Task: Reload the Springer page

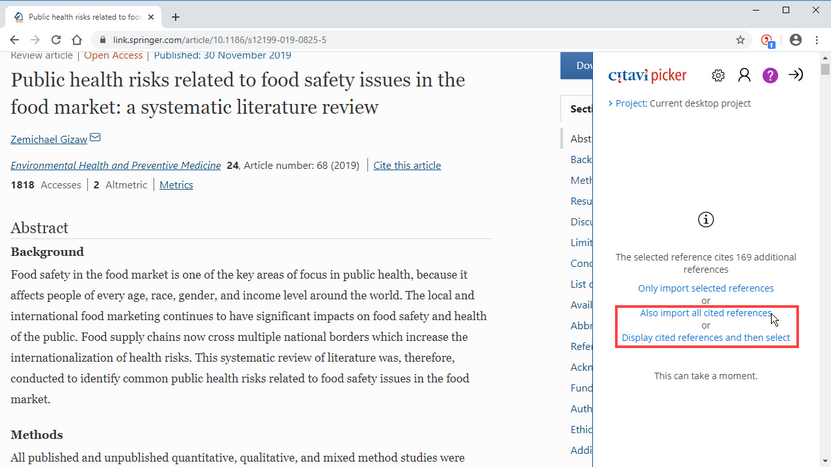Action: click(x=56, y=40)
